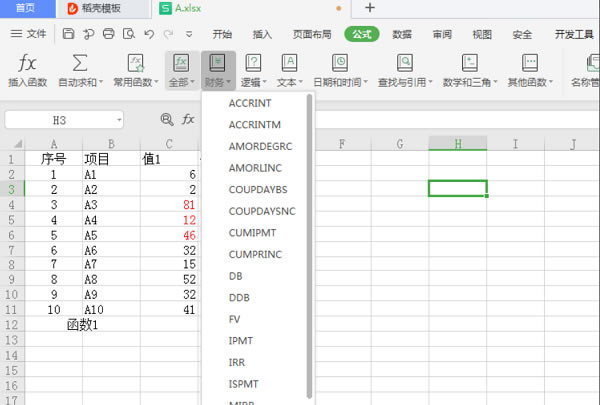This screenshot has width=600, height=405.
Task: Click the Save icon in quick toolbar
Action: (68, 34)
